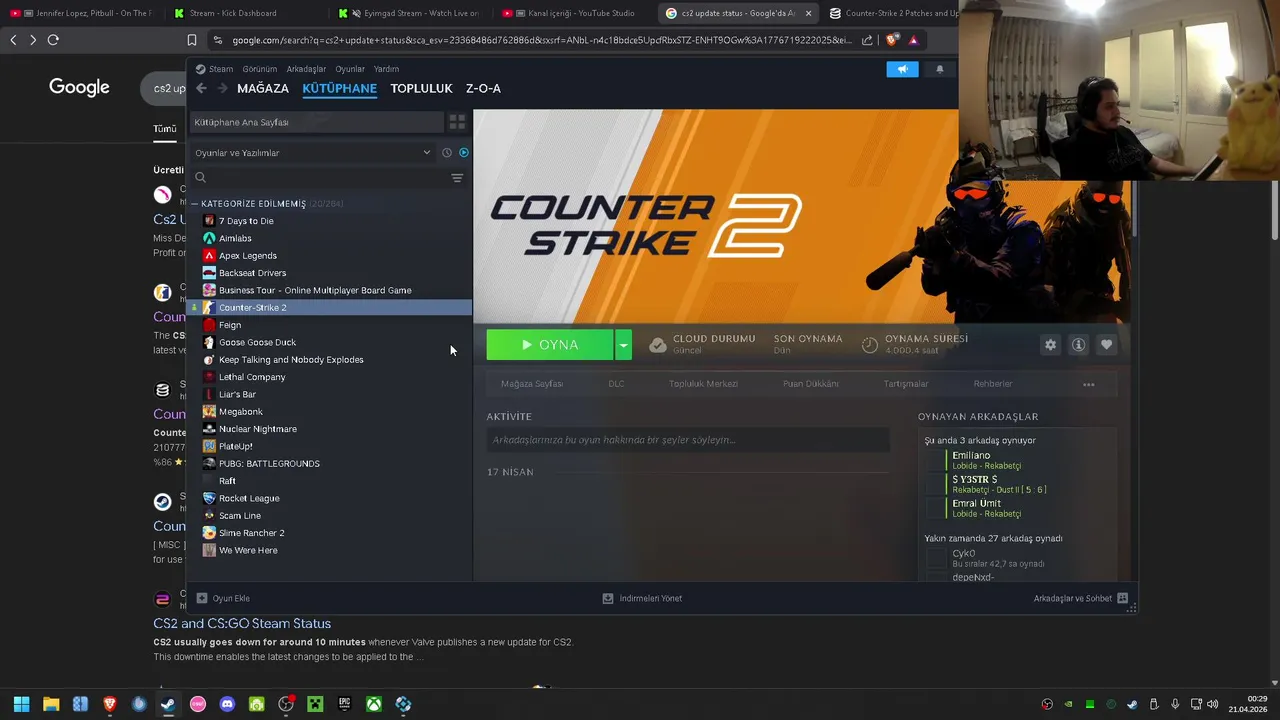
Task: Select Liar's Bar in library
Action: coord(237,394)
